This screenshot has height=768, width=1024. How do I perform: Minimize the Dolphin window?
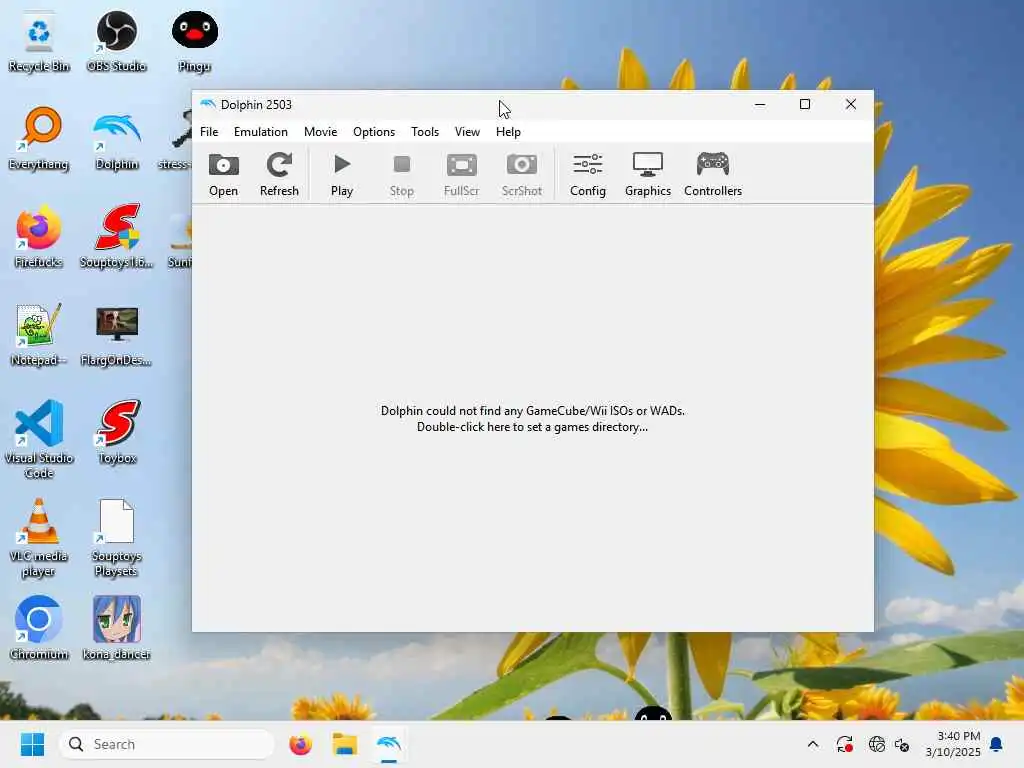click(x=760, y=104)
